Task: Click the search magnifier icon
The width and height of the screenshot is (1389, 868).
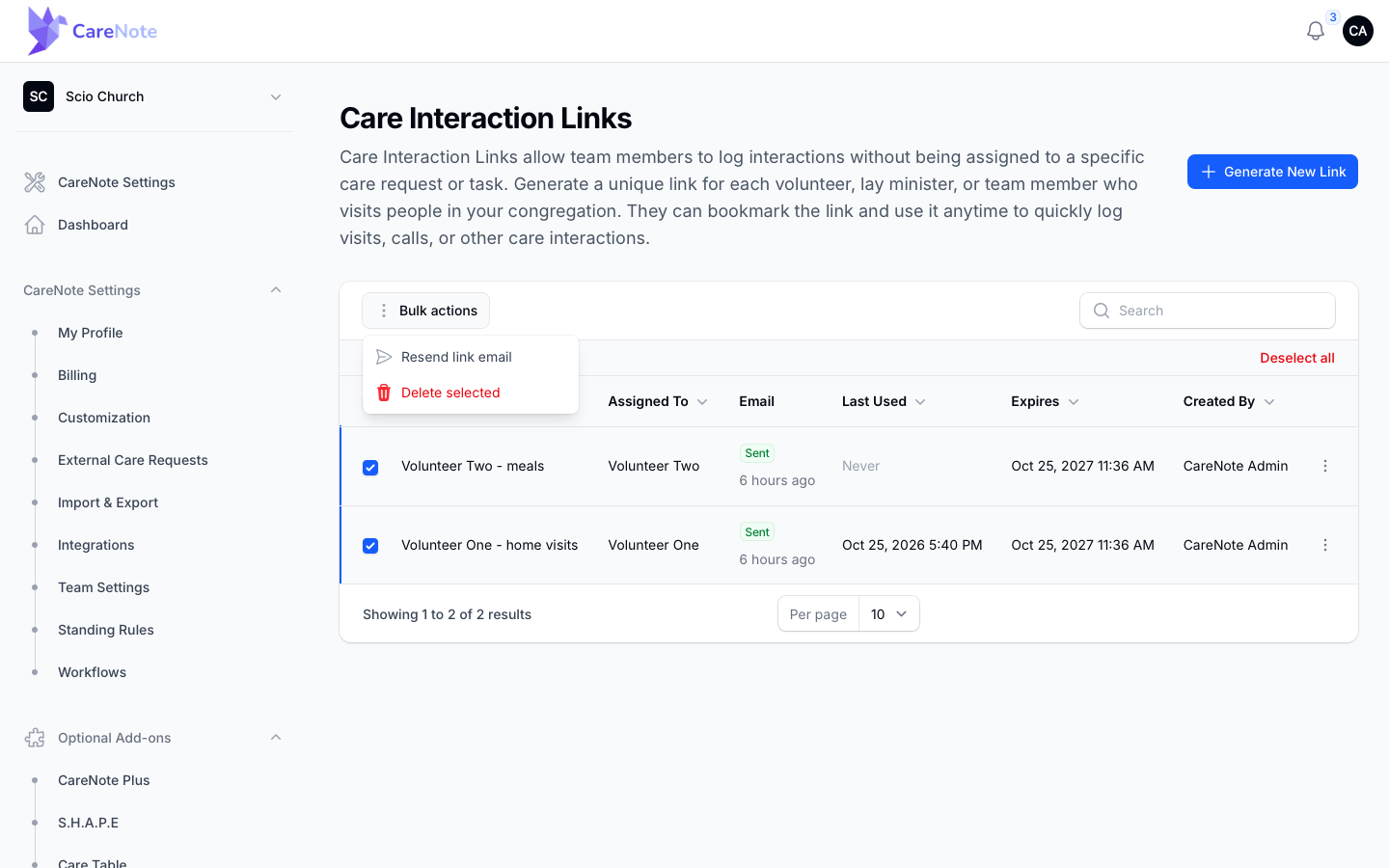Action: coord(1102,311)
